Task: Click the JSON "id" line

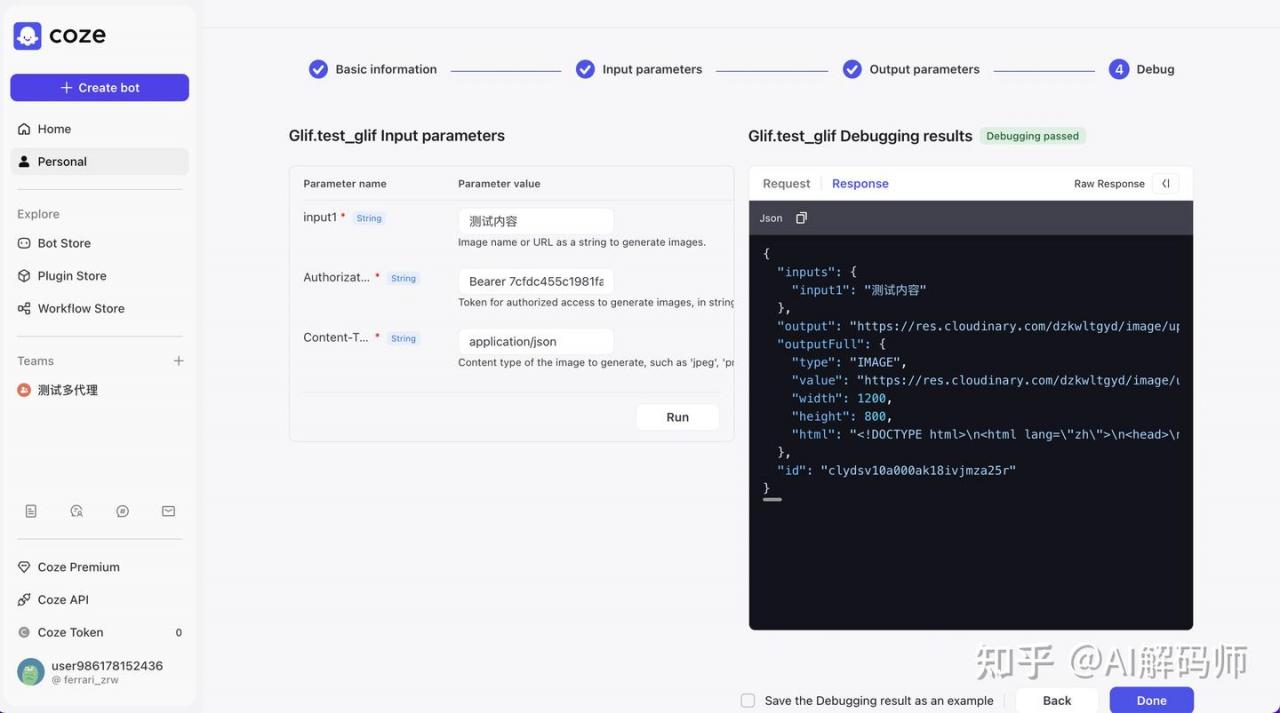Action: [896, 470]
